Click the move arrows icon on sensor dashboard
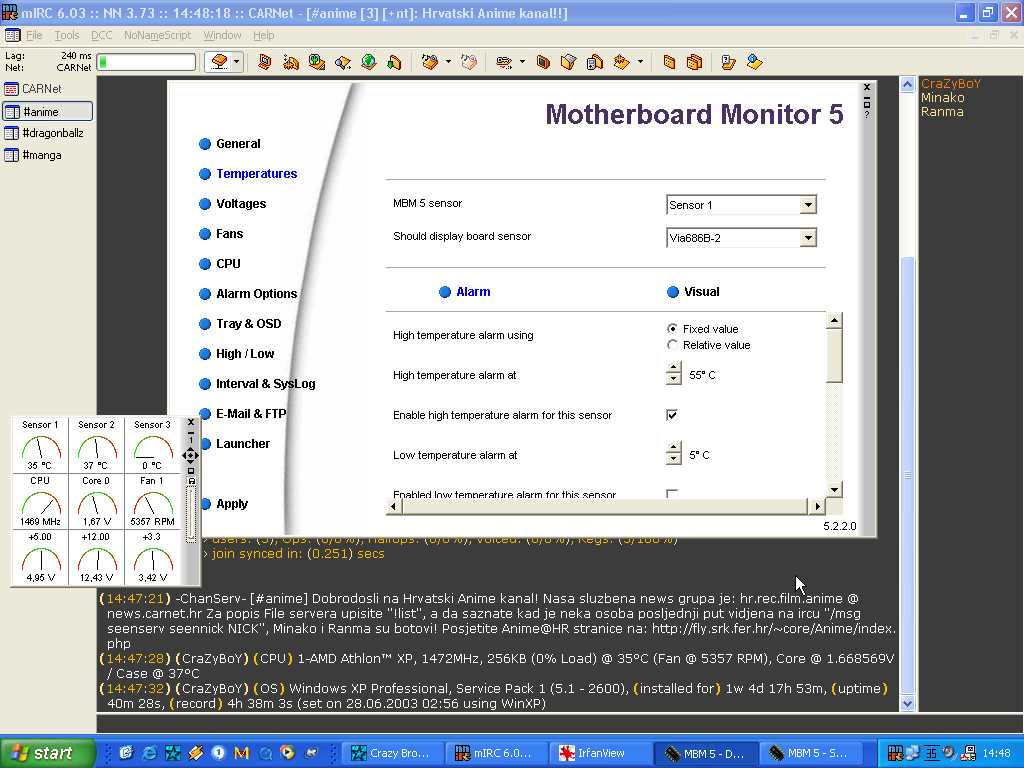 (191, 455)
